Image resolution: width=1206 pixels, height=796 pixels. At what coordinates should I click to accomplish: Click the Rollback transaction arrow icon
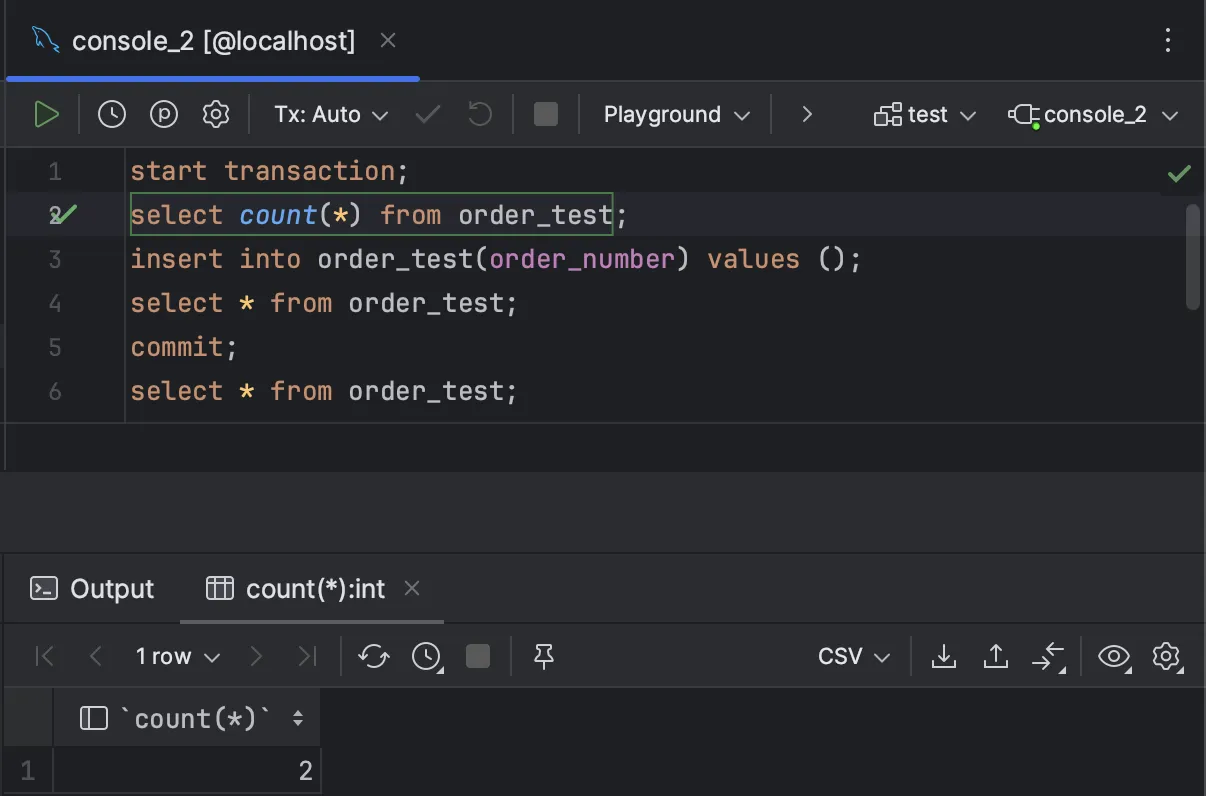[x=480, y=115]
